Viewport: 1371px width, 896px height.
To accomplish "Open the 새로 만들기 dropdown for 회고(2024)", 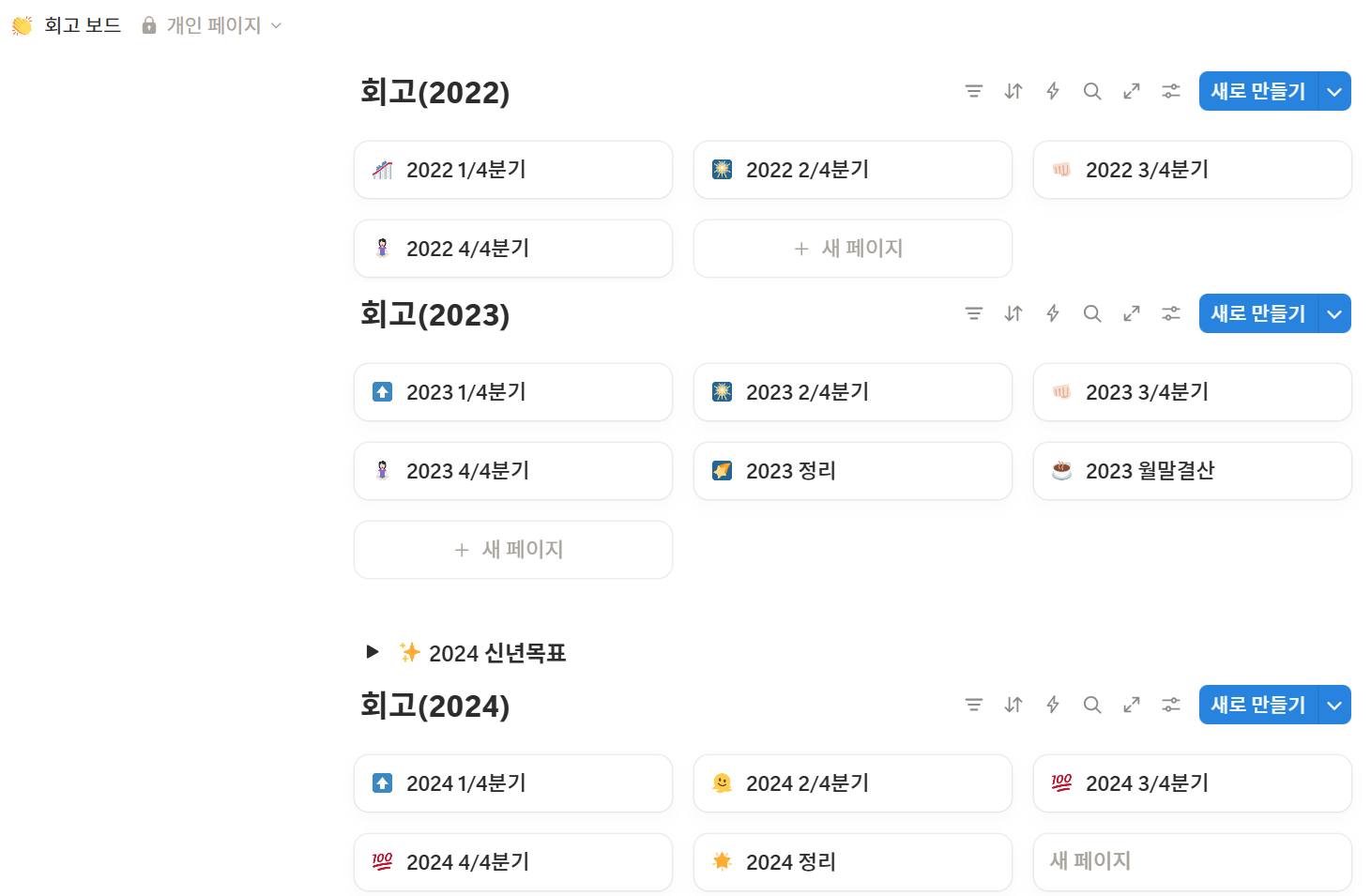I will point(1334,705).
